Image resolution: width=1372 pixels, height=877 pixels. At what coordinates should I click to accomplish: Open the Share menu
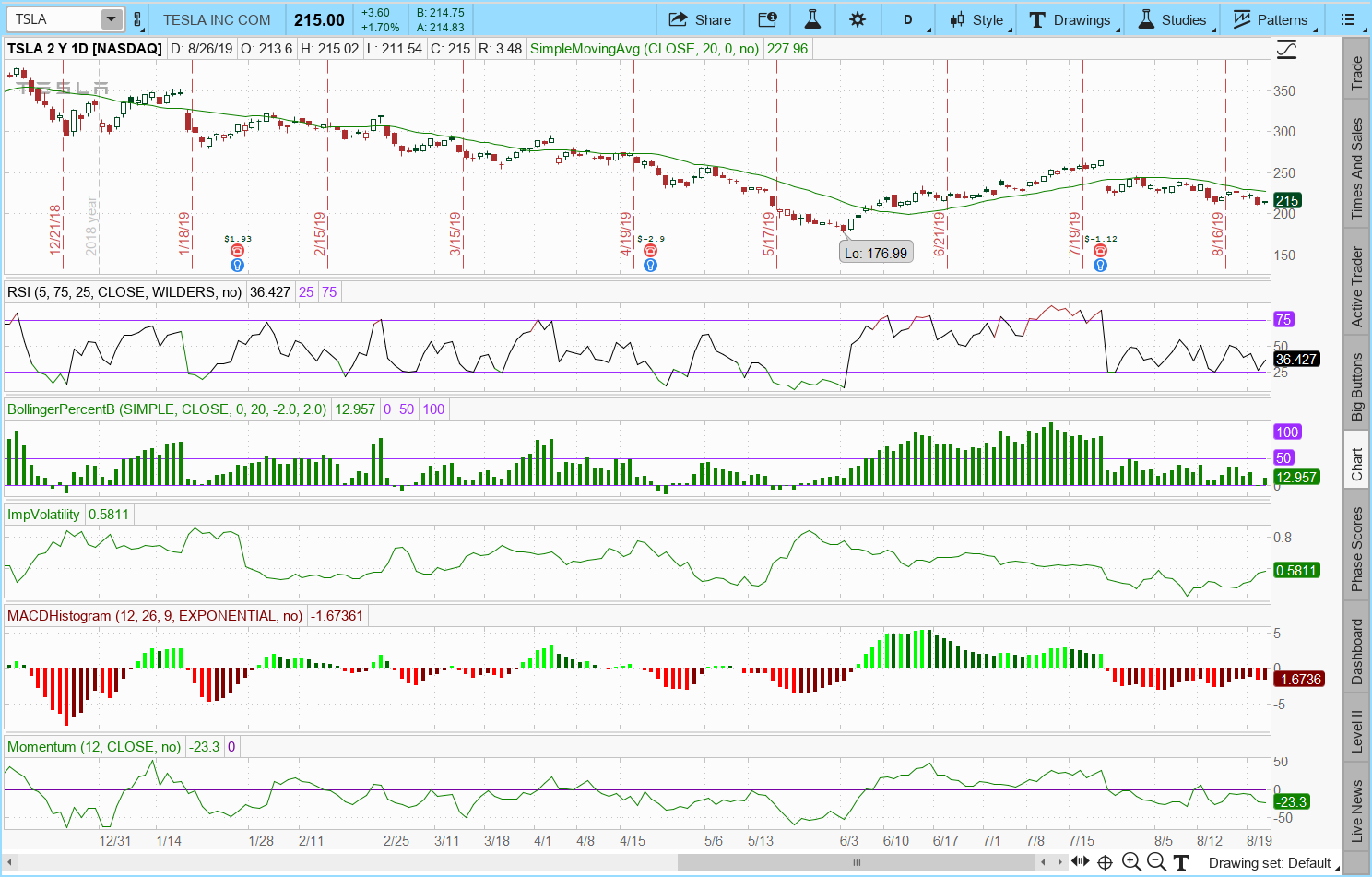point(700,19)
